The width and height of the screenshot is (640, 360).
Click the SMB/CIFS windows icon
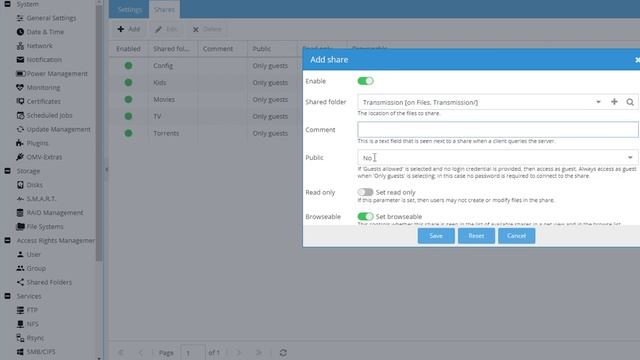20,351
